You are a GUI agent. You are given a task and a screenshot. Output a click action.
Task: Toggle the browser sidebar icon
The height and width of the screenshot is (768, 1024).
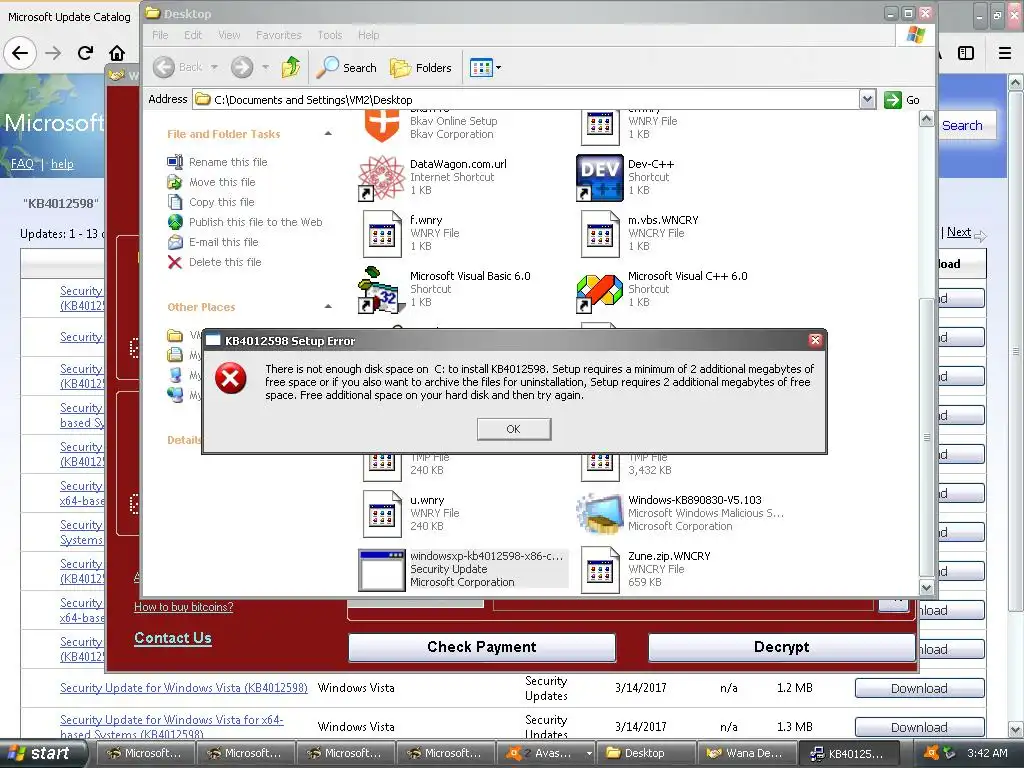pyautogui.click(x=966, y=53)
